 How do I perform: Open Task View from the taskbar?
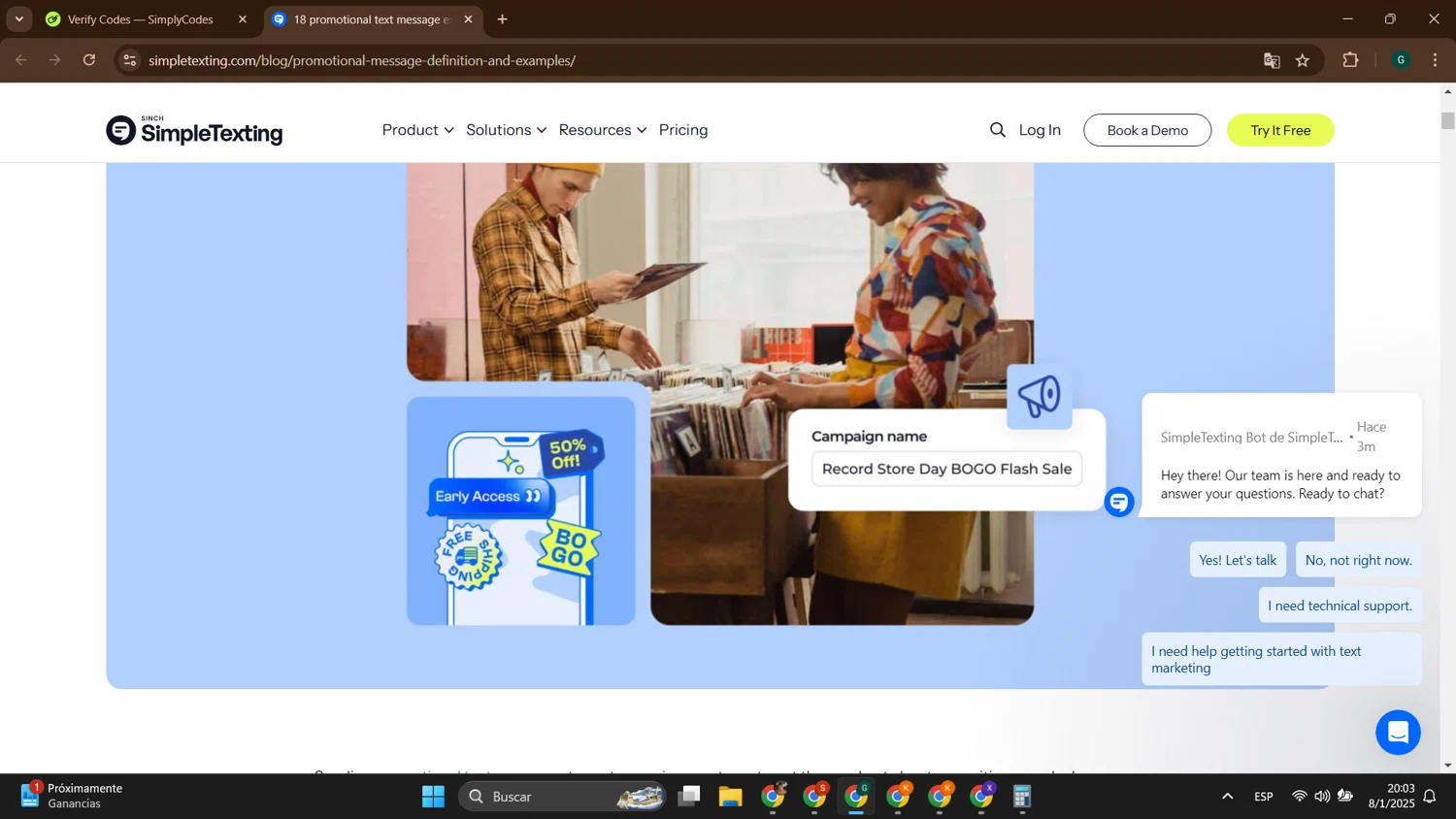click(x=689, y=797)
